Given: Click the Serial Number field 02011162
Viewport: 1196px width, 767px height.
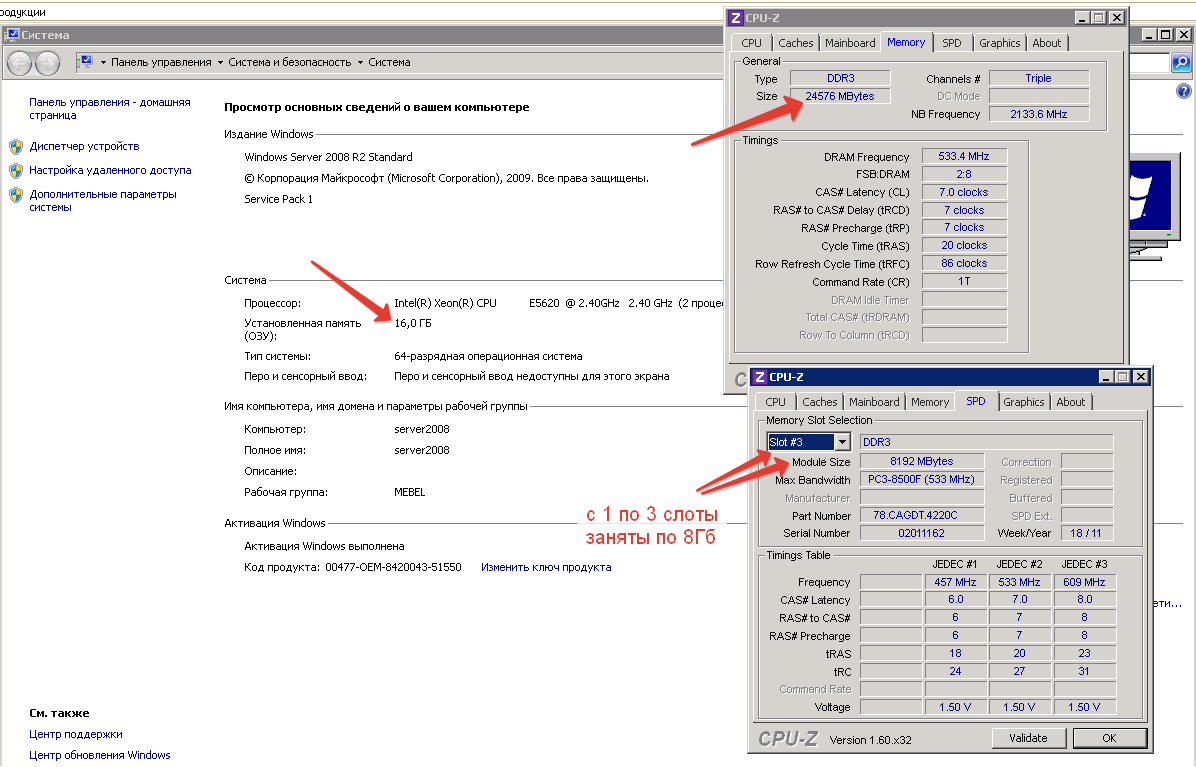Looking at the screenshot, I should (x=921, y=534).
